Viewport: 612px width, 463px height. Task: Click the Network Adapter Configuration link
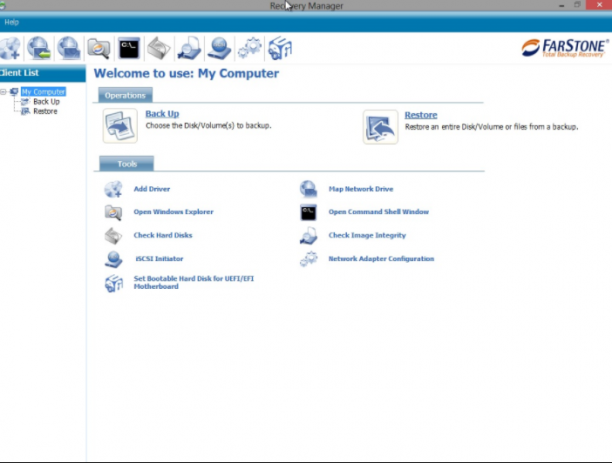tap(381, 258)
